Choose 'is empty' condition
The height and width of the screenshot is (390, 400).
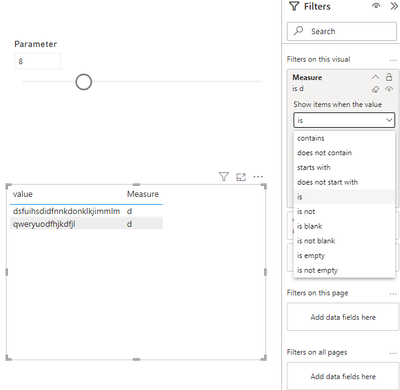(344, 255)
